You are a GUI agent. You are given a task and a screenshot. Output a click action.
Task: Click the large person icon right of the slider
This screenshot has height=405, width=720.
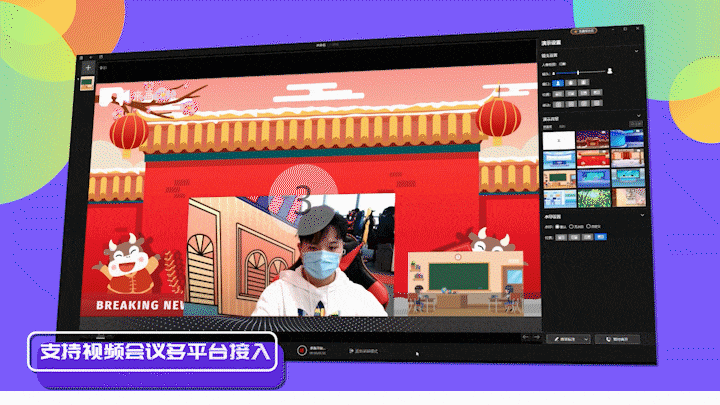[610, 71]
